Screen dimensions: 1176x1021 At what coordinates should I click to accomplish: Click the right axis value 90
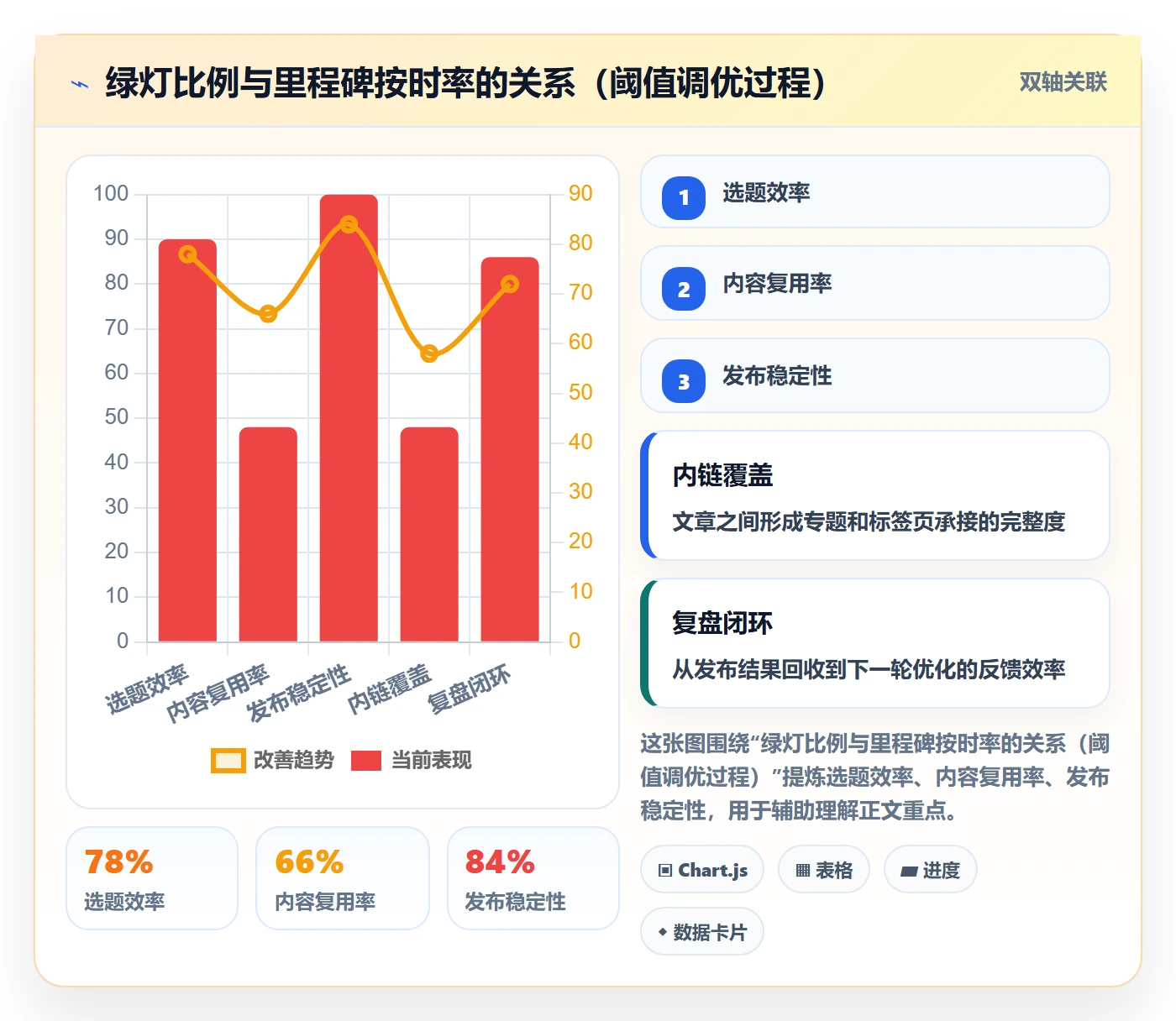tap(580, 194)
